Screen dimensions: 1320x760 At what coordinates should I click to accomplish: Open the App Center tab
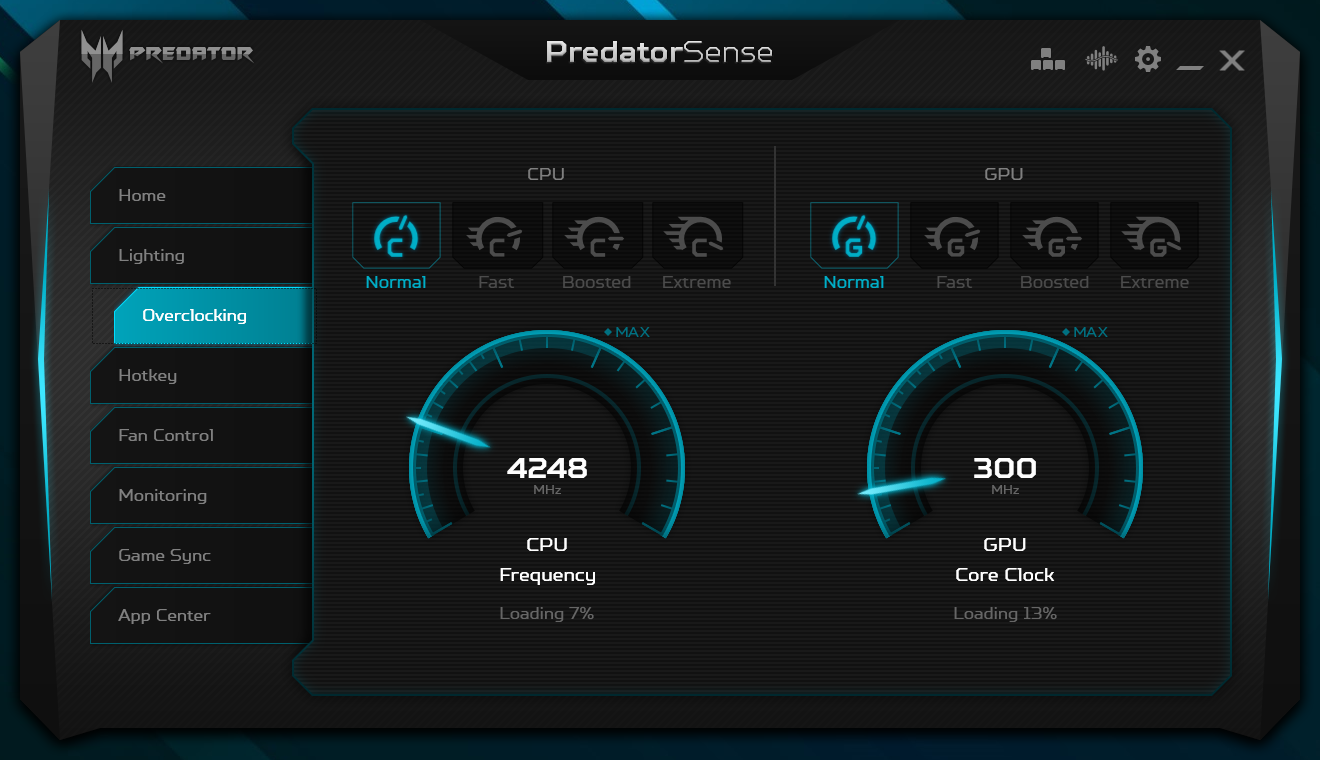click(x=201, y=615)
